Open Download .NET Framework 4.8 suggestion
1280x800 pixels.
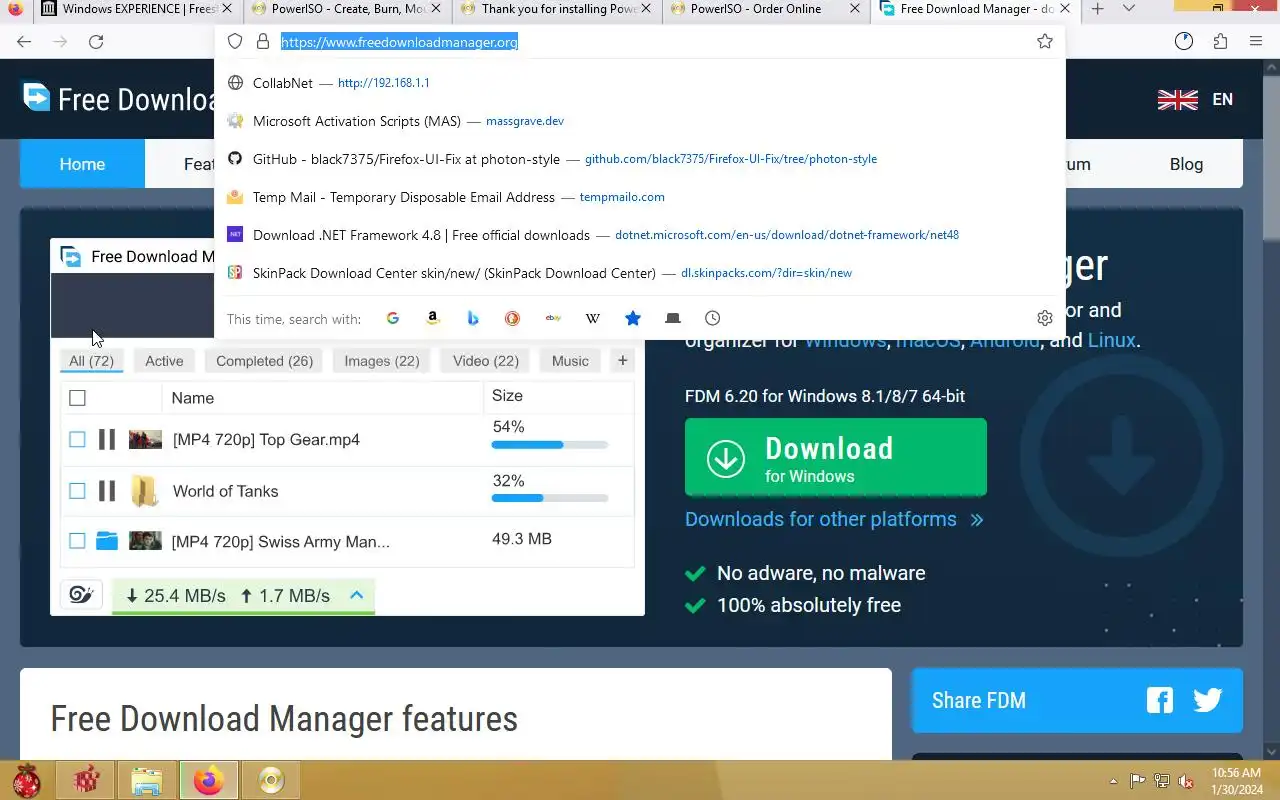click(x=640, y=235)
